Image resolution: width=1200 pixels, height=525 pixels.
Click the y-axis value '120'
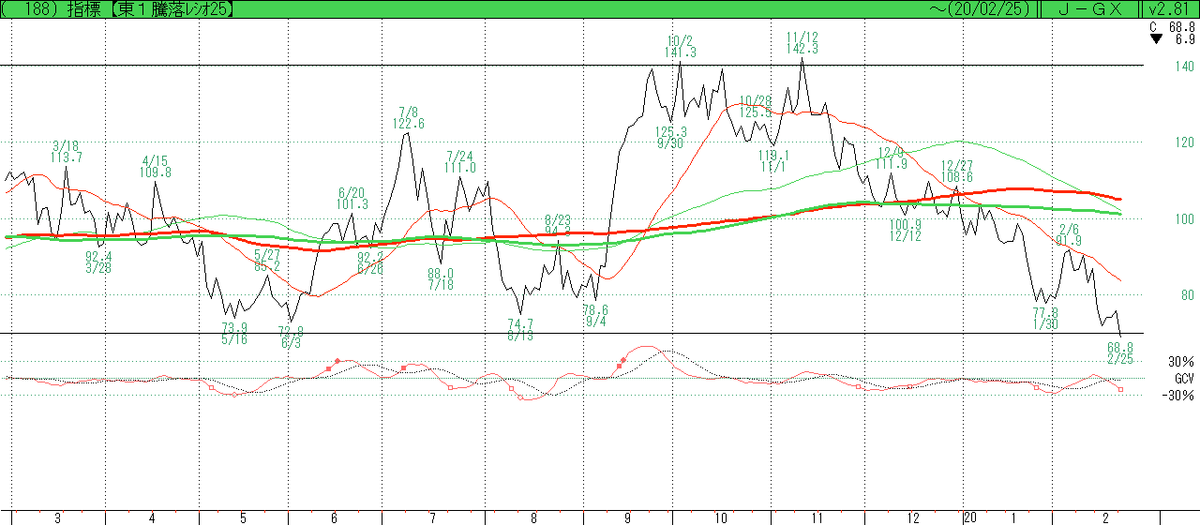click(1187, 143)
